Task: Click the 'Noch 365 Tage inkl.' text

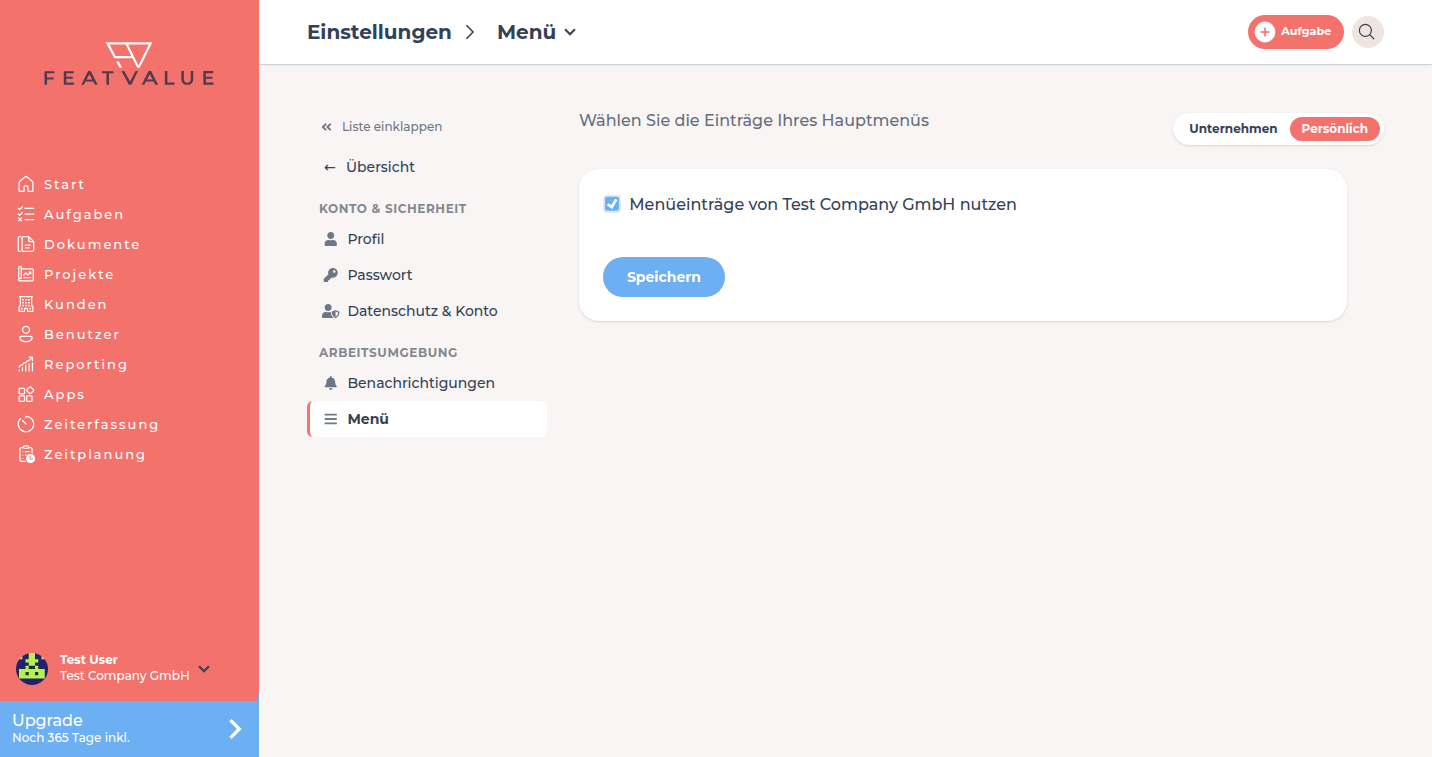Action: pos(71,738)
